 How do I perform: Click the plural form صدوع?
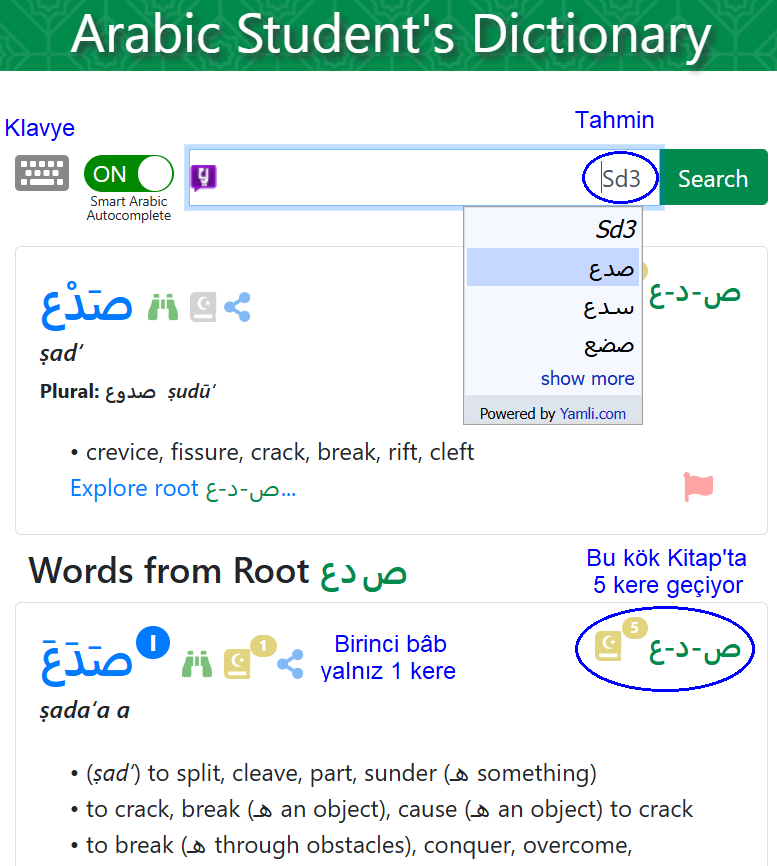pos(130,392)
